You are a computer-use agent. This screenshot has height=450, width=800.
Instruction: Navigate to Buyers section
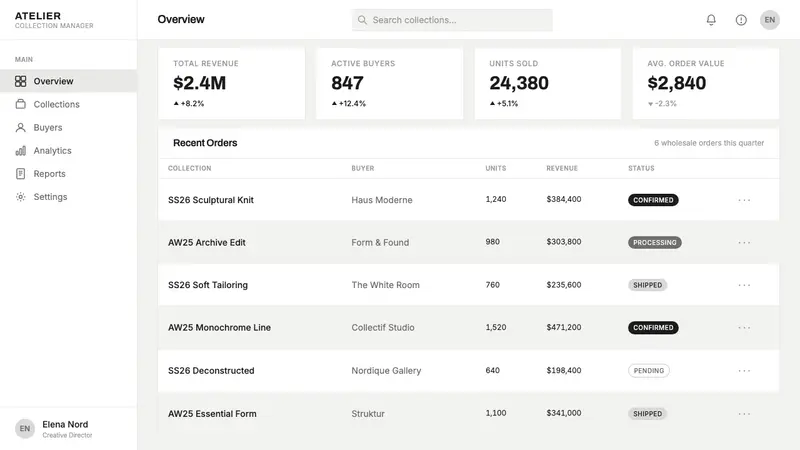click(x=68, y=128)
